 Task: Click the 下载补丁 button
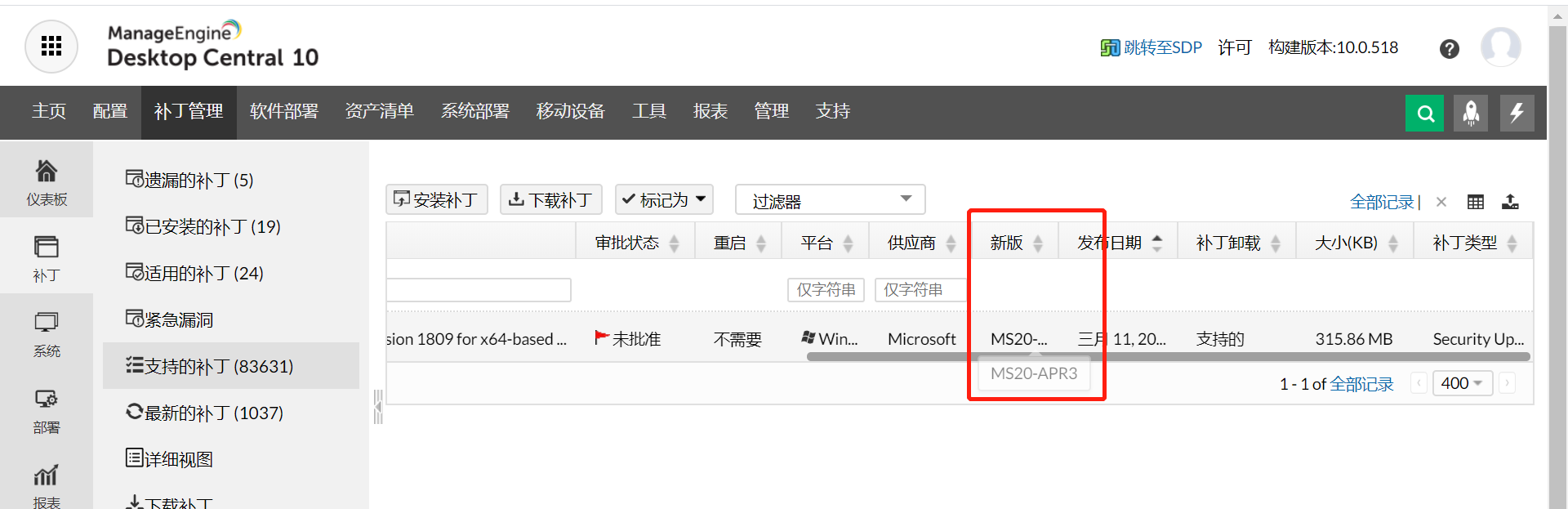tap(551, 199)
